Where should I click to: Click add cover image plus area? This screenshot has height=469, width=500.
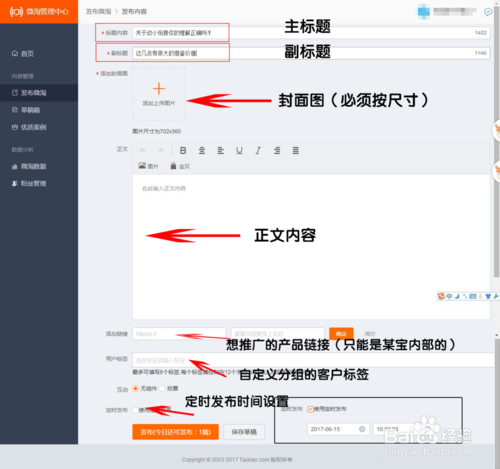click(159, 94)
